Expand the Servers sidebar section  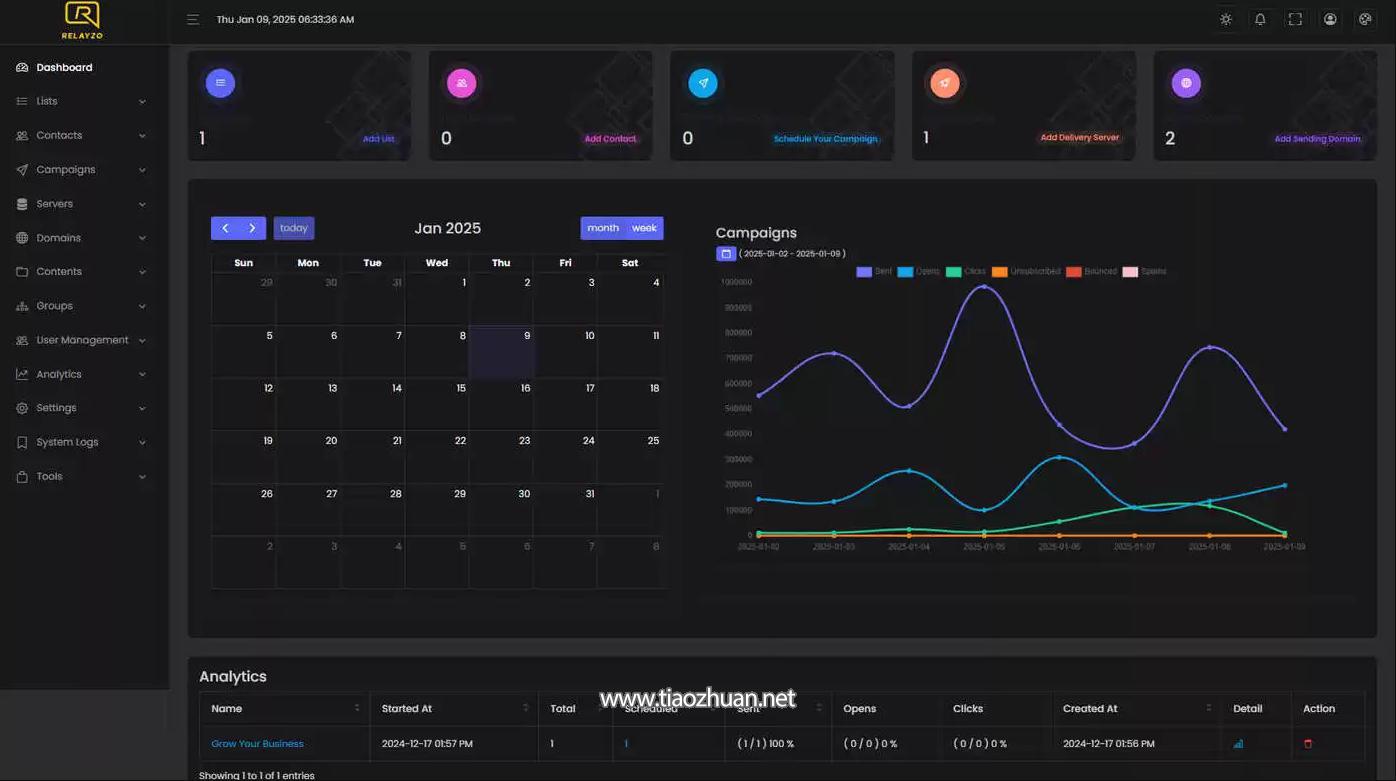pyautogui.click(x=82, y=204)
